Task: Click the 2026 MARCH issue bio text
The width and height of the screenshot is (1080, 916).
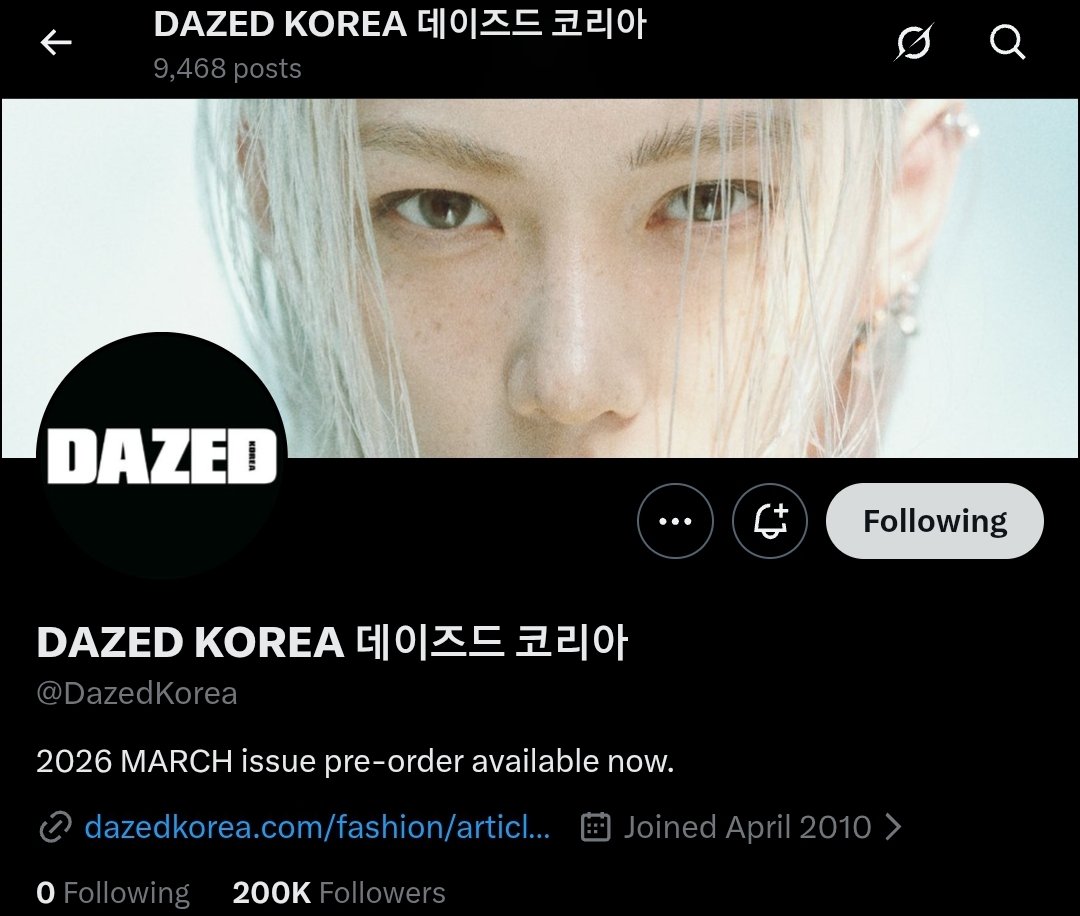Action: 355,761
